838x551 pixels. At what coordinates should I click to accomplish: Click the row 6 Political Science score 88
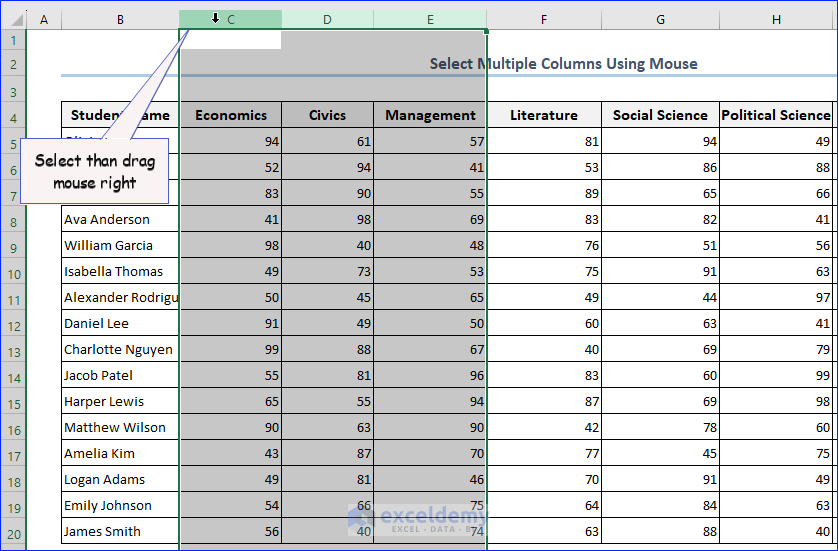(776, 167)
